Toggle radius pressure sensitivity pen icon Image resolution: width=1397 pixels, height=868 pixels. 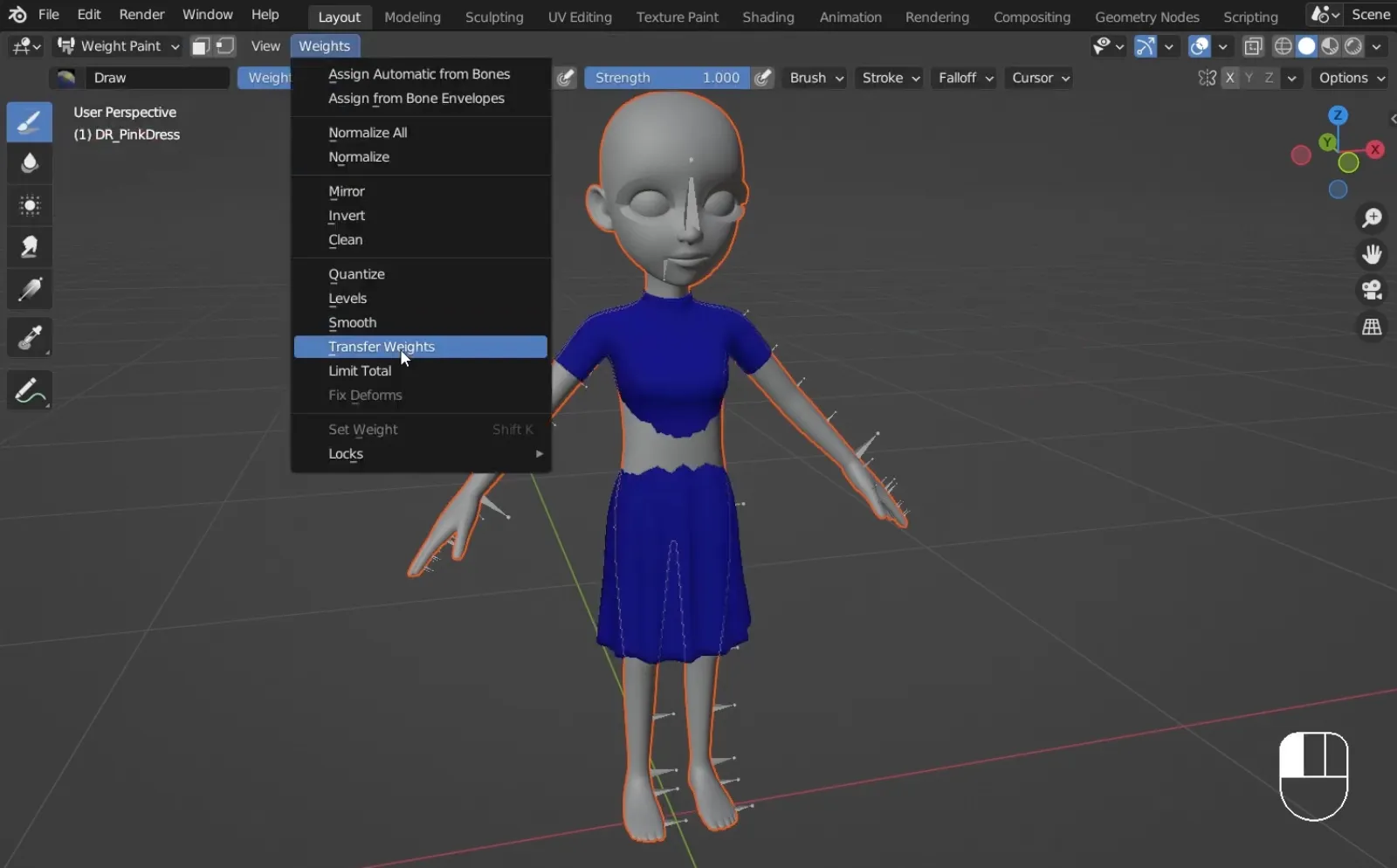coord(566,78)
